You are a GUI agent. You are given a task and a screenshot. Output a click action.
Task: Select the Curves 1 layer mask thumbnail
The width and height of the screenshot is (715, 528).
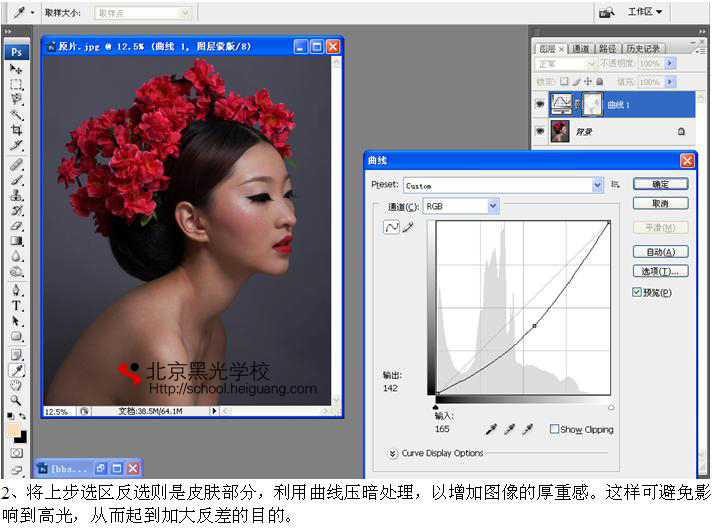pyautogui.click(x=592, y=104)
